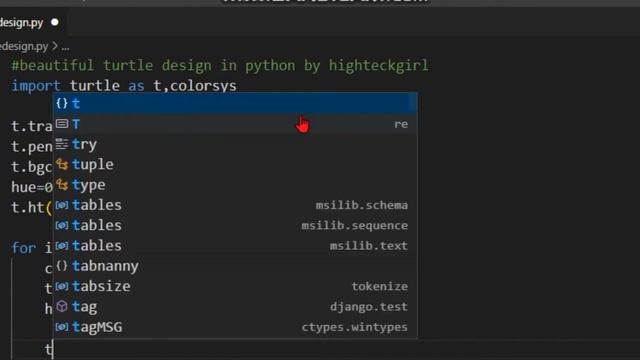This screenshot has height=360, width=640.
Task: Select the 'tabnanny' module suggestion
Action: click(x=236, y=266)
